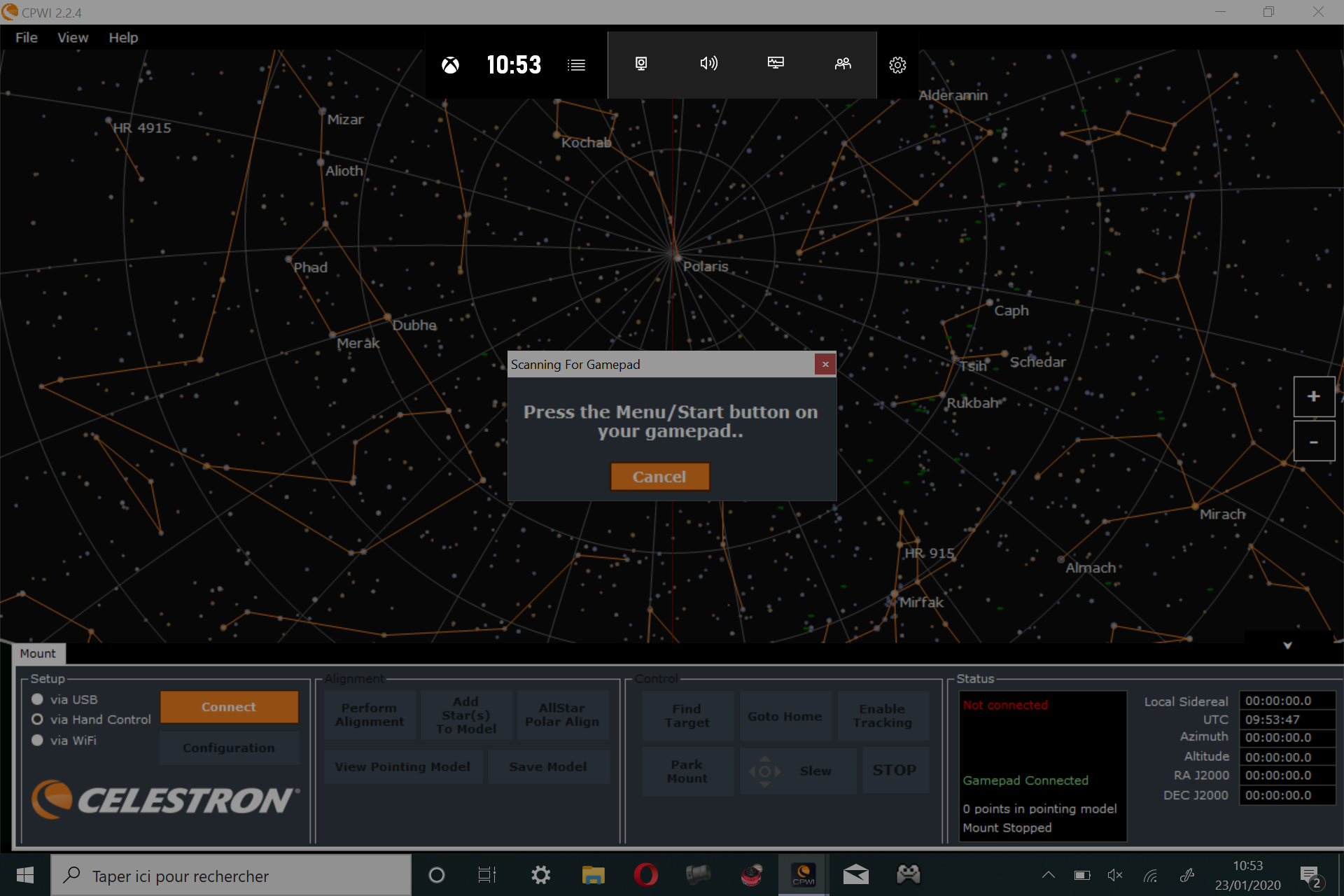Click Goto Home
This screenshot has height=896, width=1344.
pos(785,715)
